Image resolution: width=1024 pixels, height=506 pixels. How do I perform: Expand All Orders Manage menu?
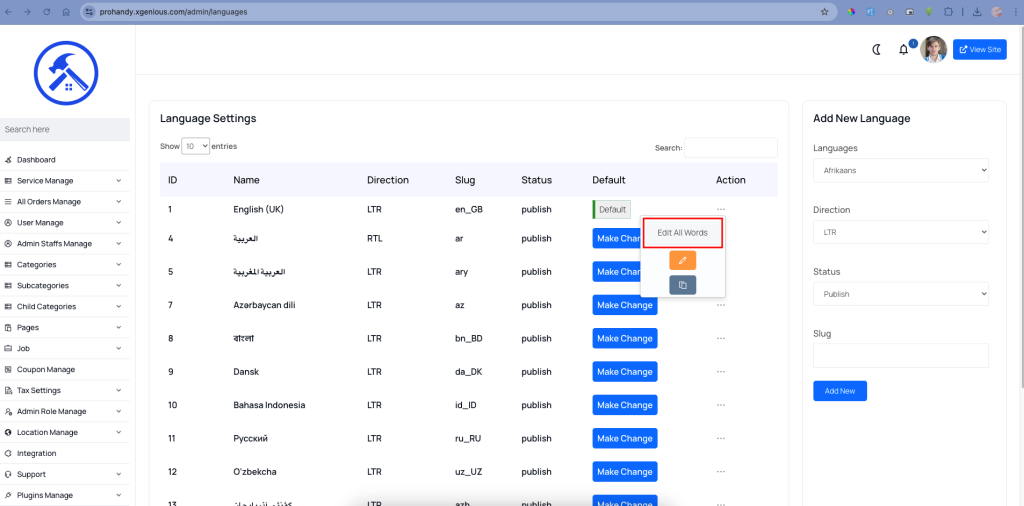pyautogui.click(x=65, y=202)
